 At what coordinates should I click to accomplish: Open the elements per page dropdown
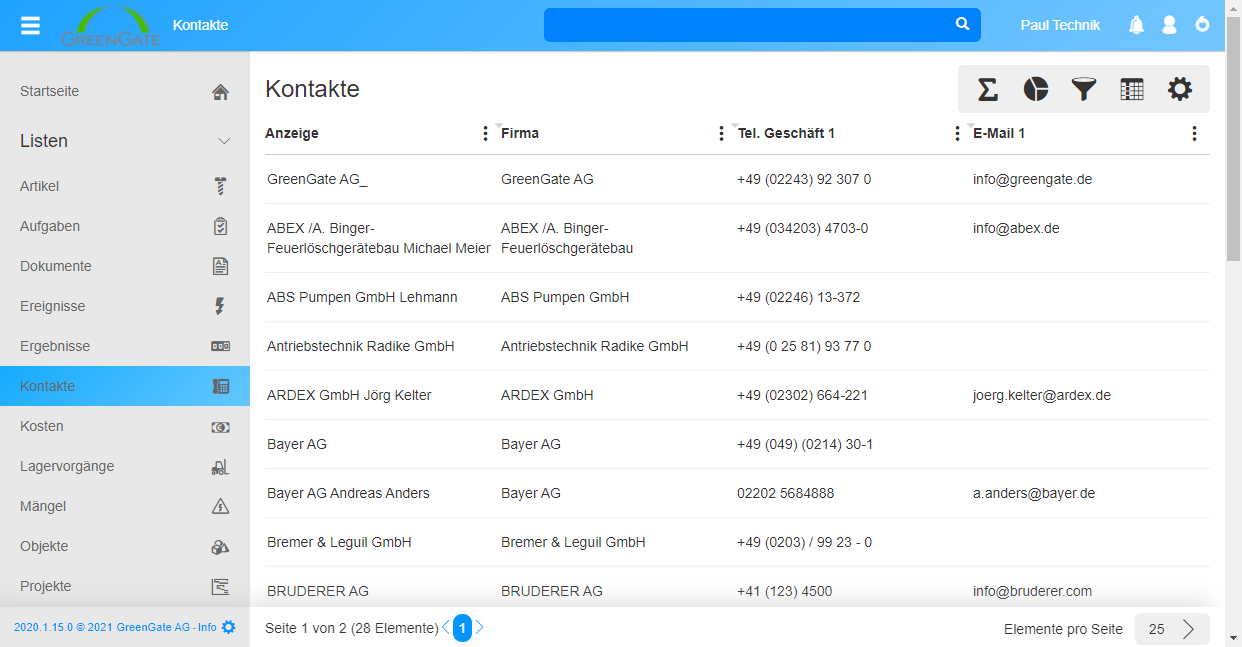point(1172,629)
